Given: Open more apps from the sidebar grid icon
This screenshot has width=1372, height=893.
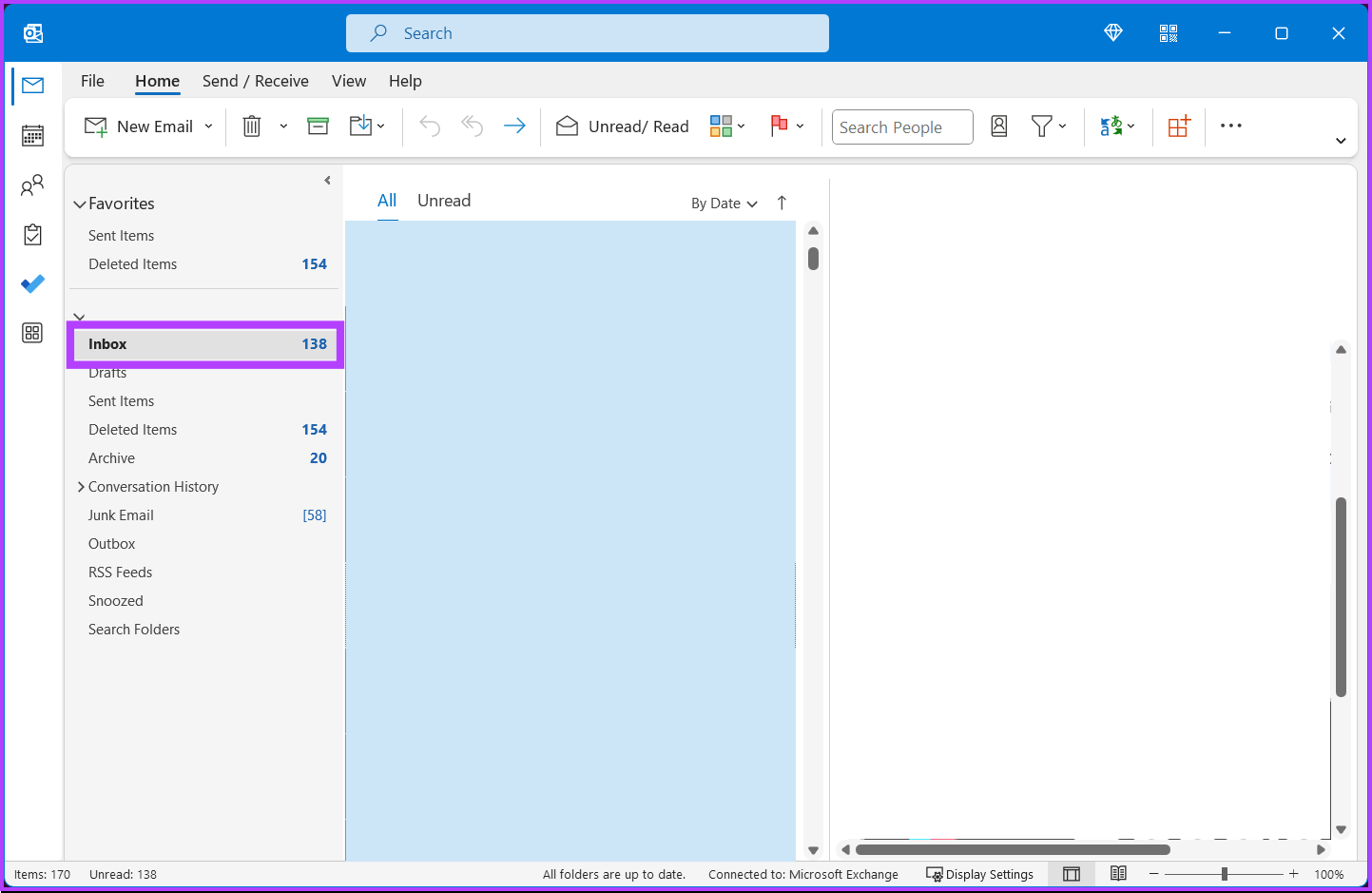Looking at the screenshot, I should (32, 333).
